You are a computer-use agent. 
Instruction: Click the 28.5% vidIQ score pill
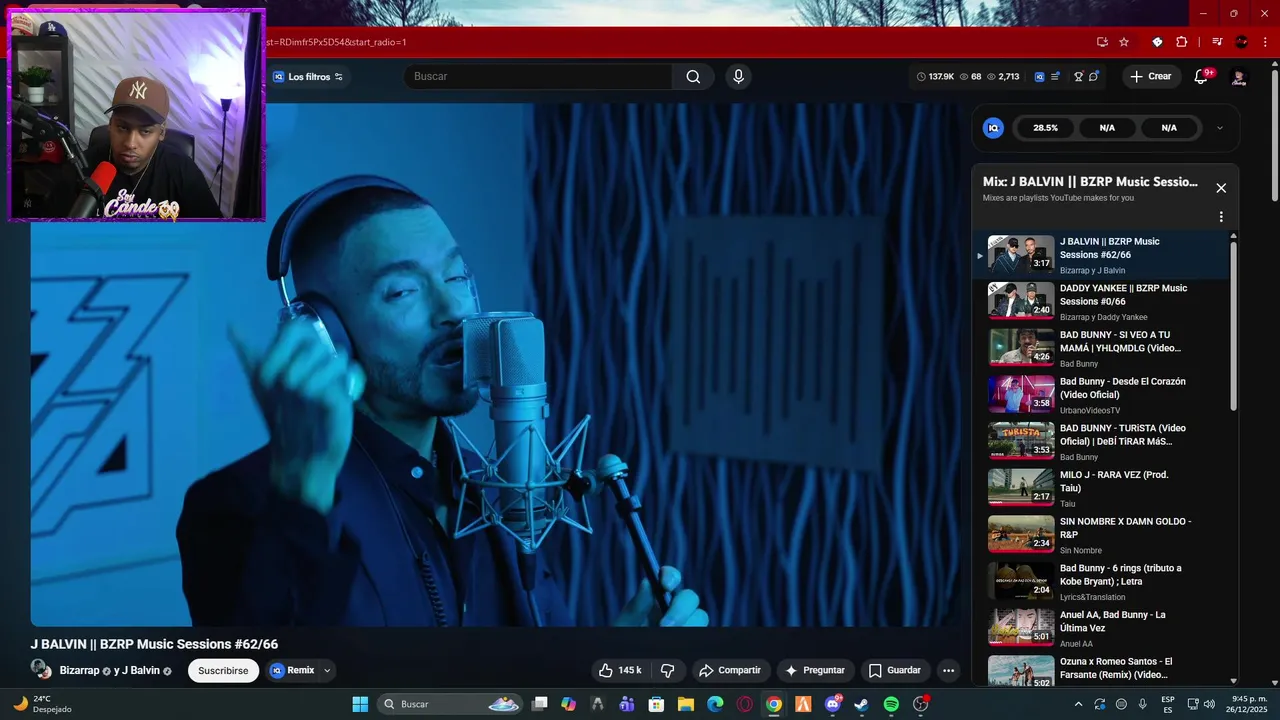point(1045,128)
